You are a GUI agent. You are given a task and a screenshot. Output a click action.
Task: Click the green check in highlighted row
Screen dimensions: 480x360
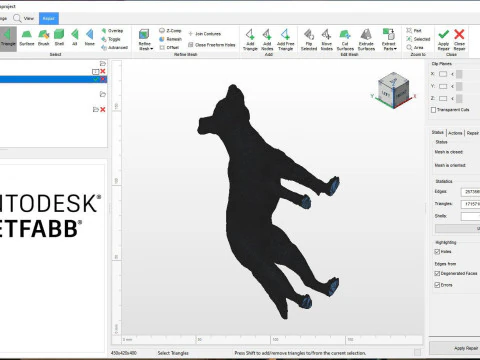click(x=96, y=79)
